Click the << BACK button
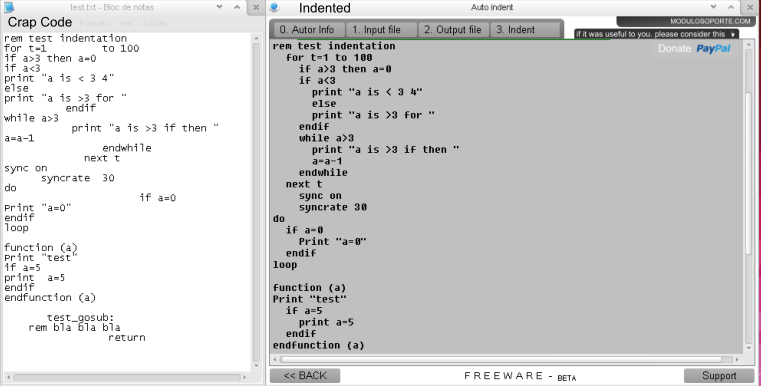 pos(305,375)
